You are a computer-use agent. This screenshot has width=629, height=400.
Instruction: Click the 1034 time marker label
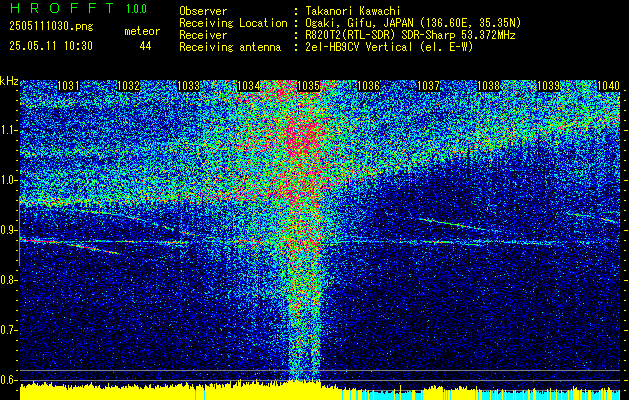[248, 85]
